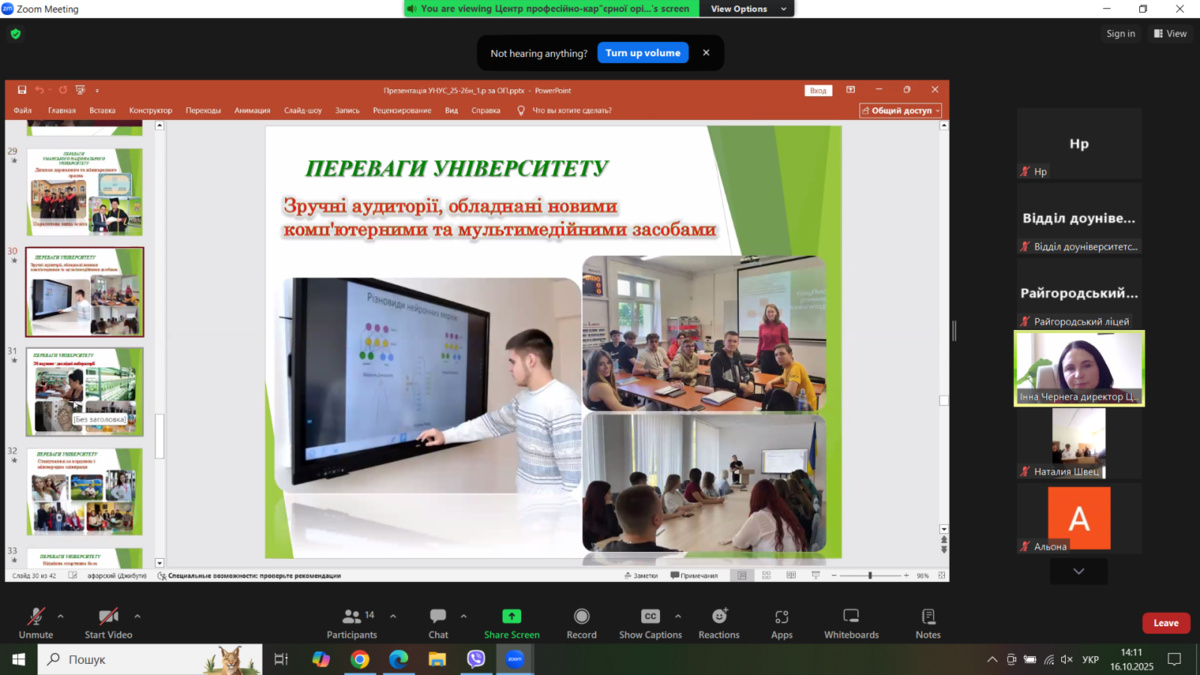1200x675 pixels.
Task: Open the Reactions menu
Action: click(719, 623)
